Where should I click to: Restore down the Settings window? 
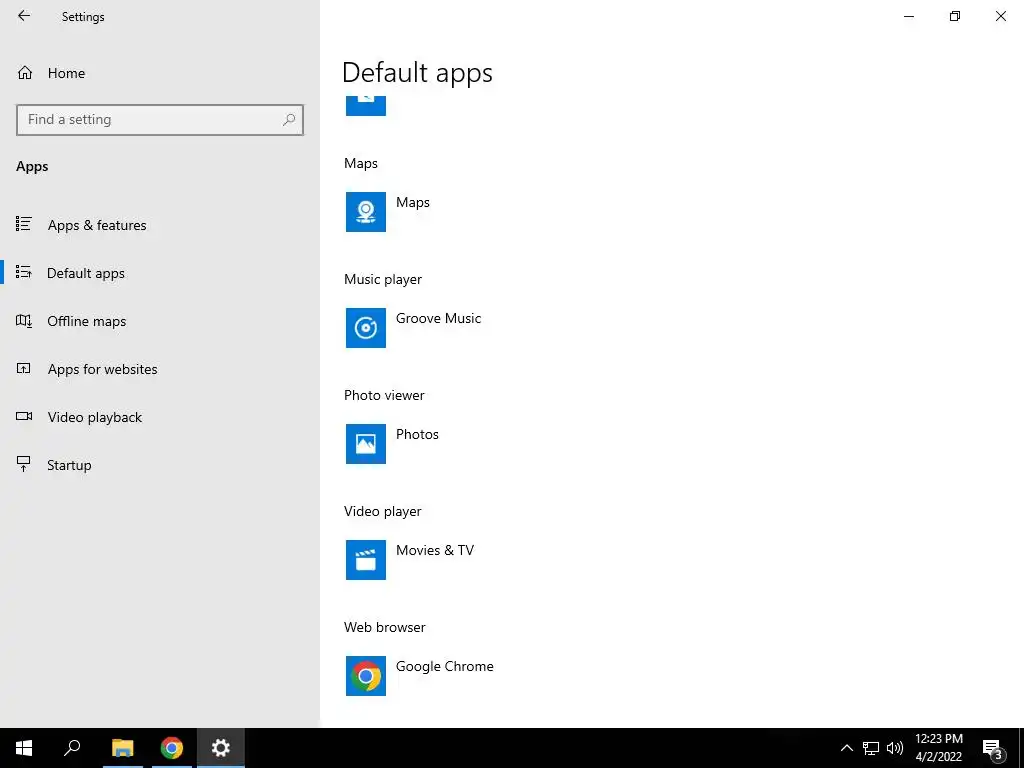pyautogui.click(x=955, y=16)
